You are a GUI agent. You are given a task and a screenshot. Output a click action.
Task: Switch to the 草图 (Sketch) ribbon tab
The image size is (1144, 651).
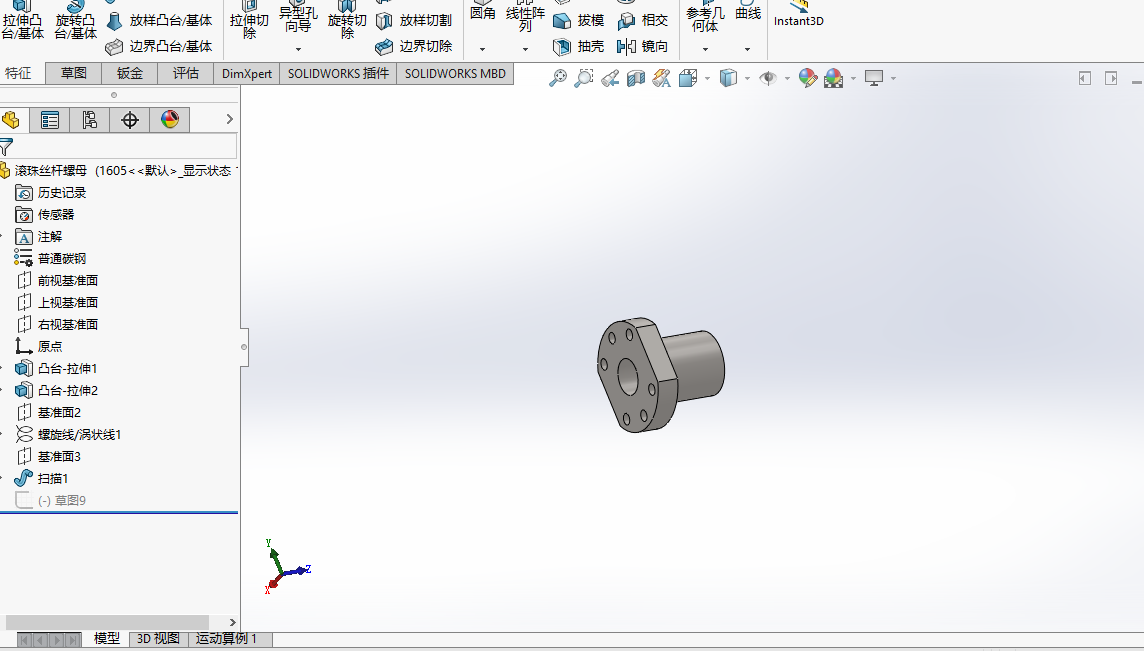(74, 73)
